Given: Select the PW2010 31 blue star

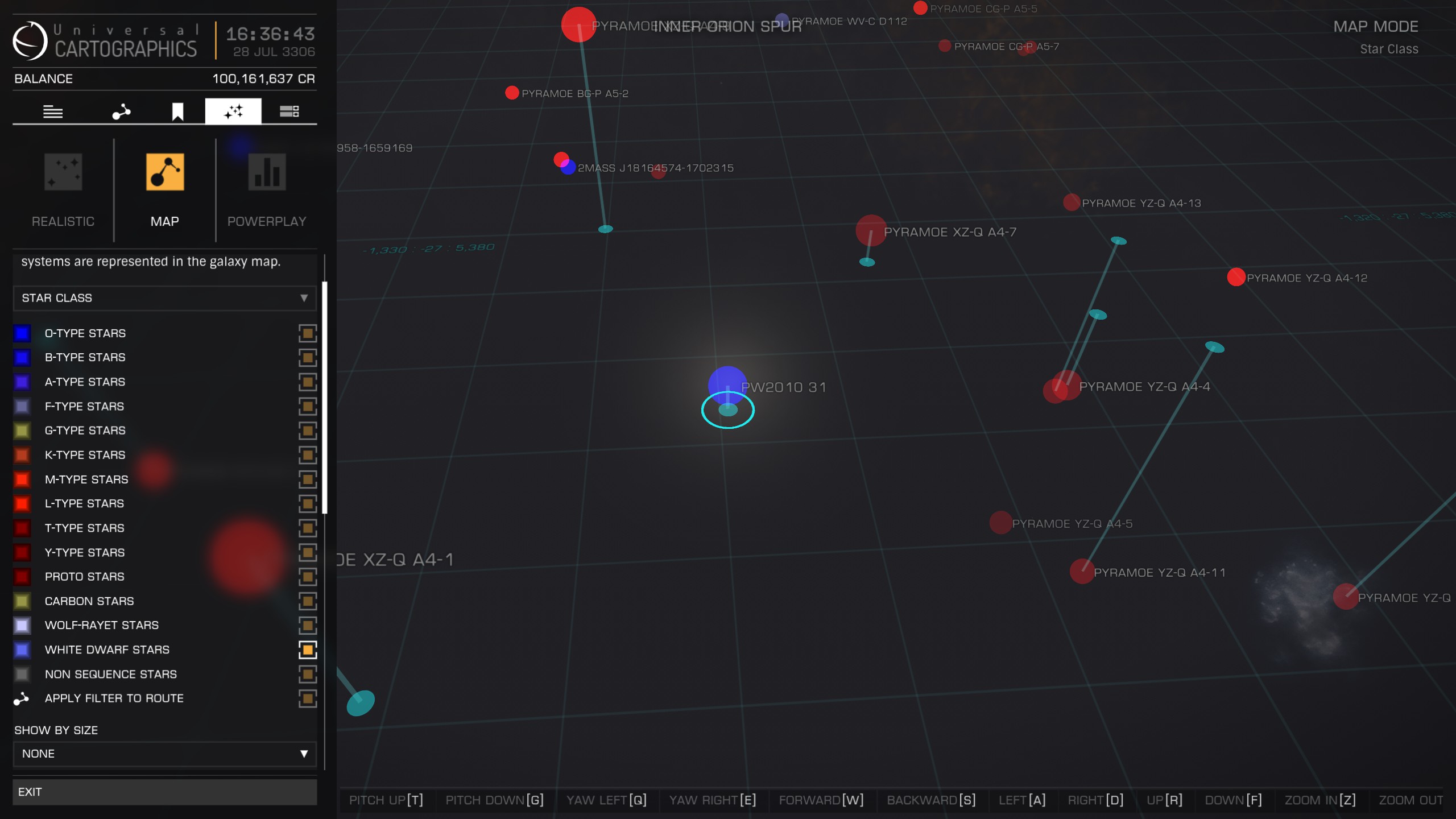Looking at the screenshot, I should 727,384.
